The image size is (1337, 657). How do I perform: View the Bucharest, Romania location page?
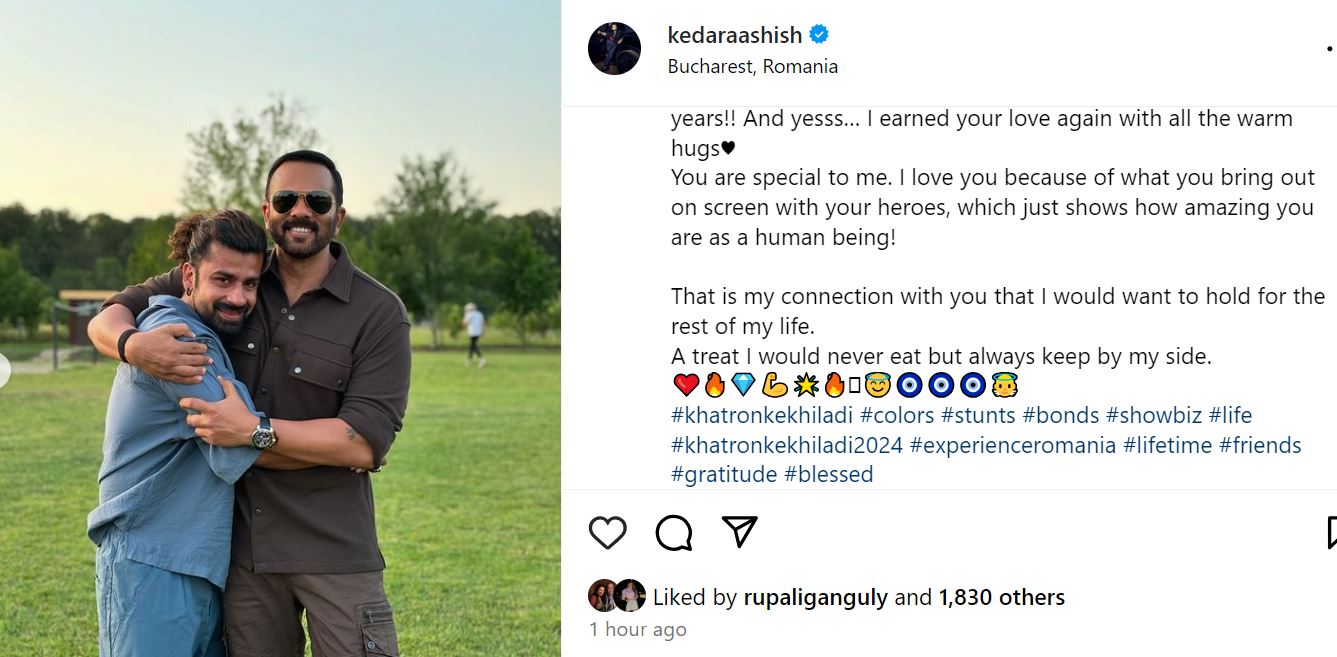752,67
